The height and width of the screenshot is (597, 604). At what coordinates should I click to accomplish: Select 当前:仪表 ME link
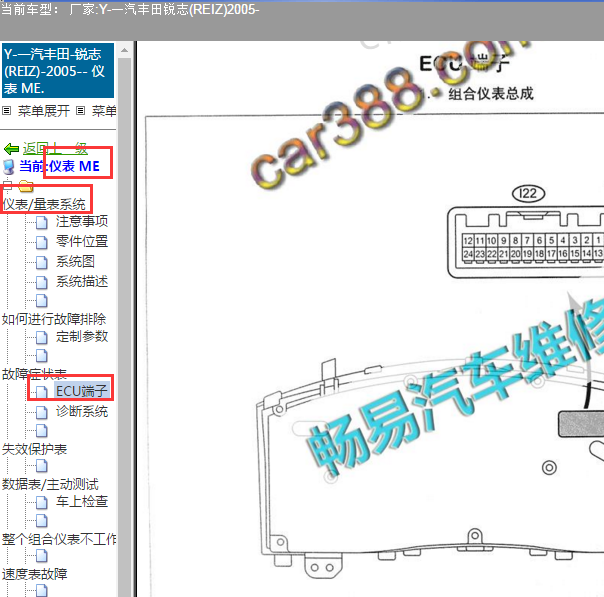click(x=59, y=166)
